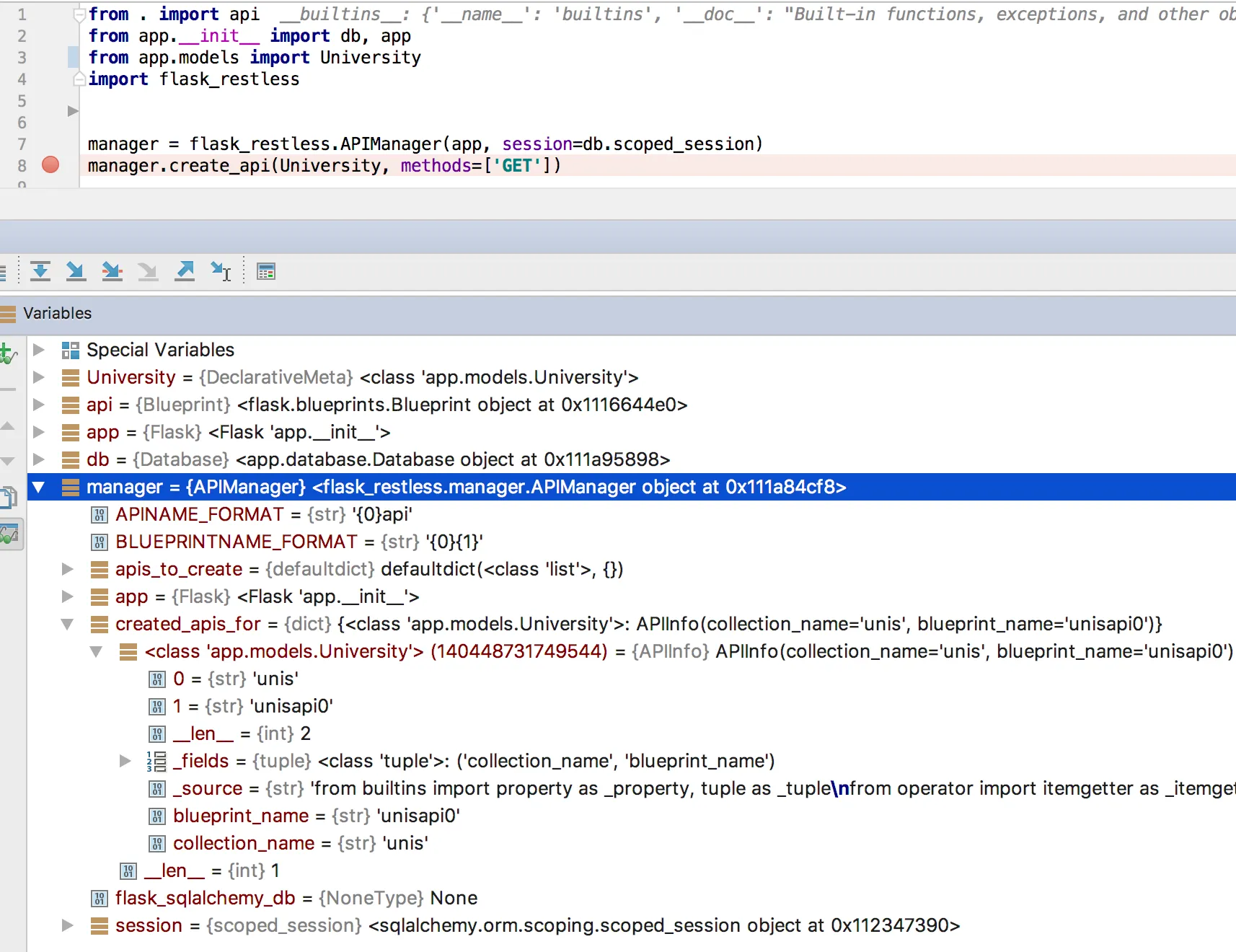Expand the db Database variable
Screen dimensions: 1236x952
pos(39,459)
